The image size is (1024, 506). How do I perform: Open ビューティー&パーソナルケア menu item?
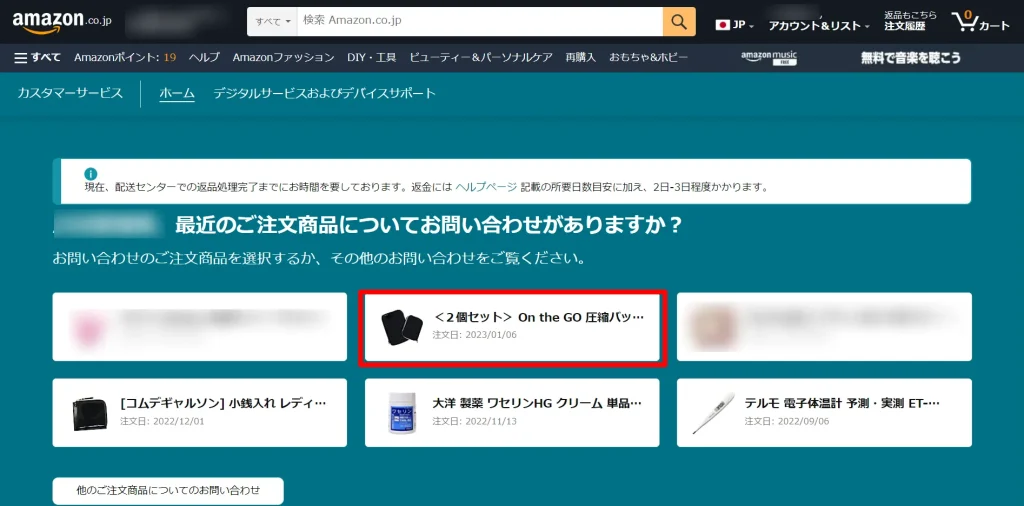click(481, 57)
